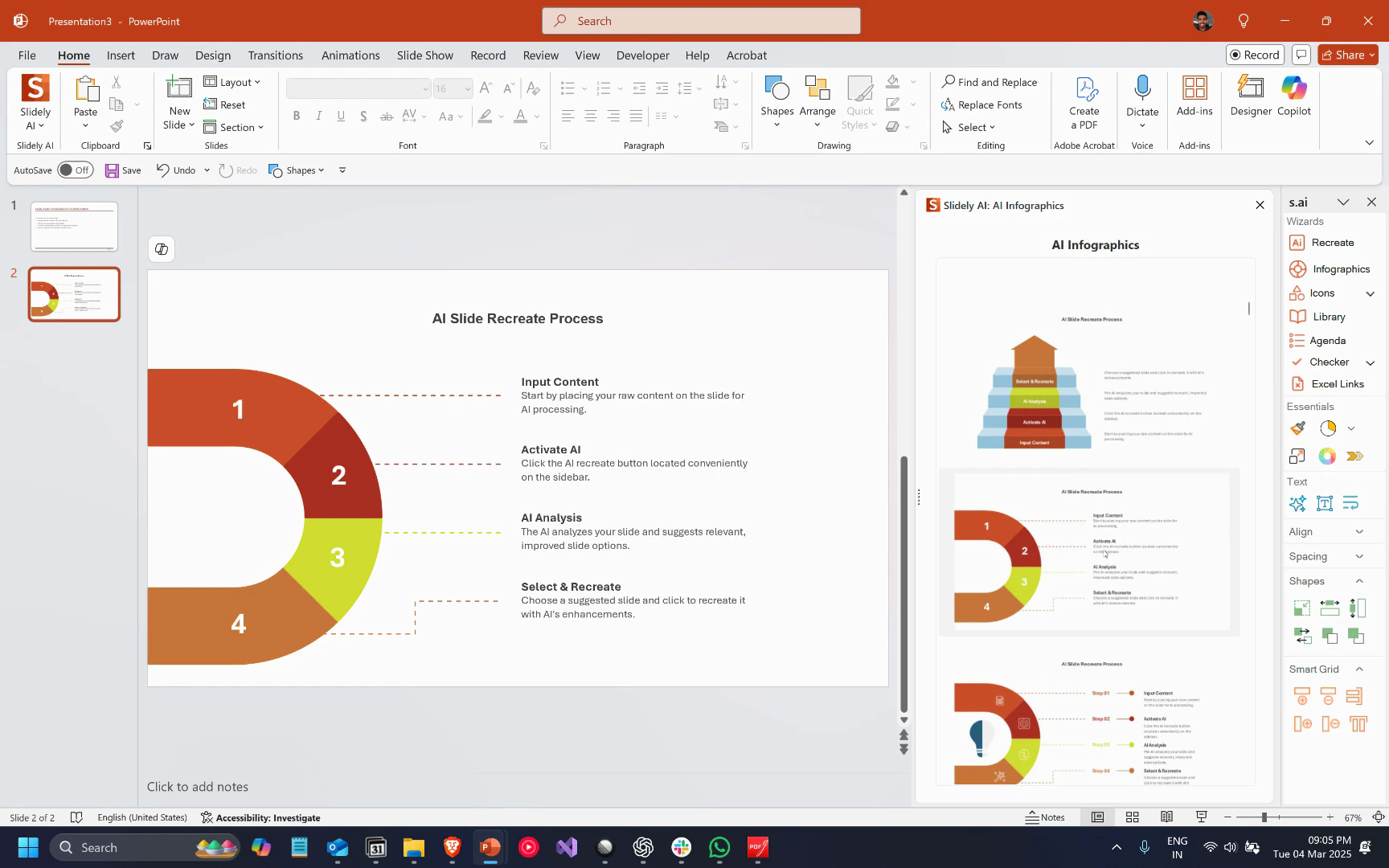The height and width of the screenshot is (868, 1389).
Task: Click the Format Painter in Clipboard group
Action: click(117, 126)
